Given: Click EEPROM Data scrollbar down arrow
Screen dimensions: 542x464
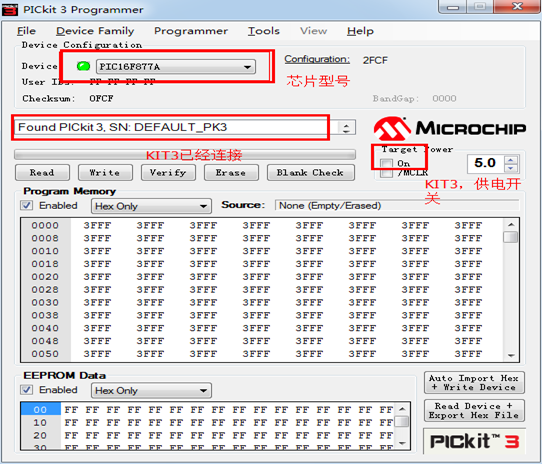Looking at the screenshot, I should tap(402, 443).
